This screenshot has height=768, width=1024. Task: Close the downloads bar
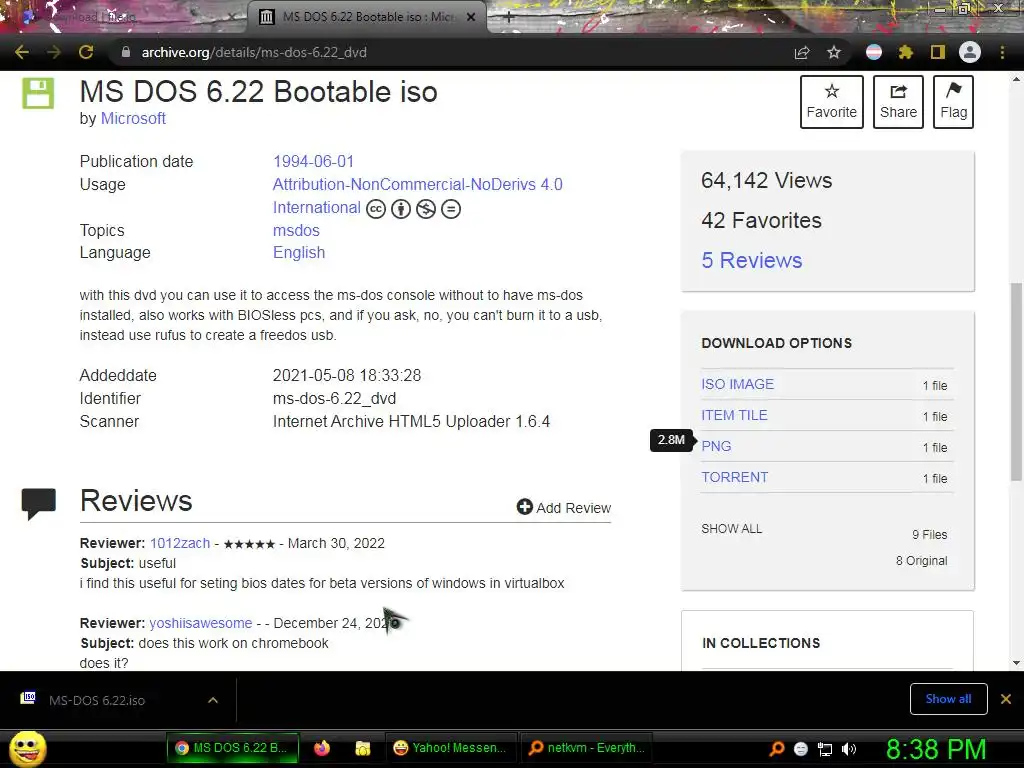pyautogui.click(x=1006, y=699)
